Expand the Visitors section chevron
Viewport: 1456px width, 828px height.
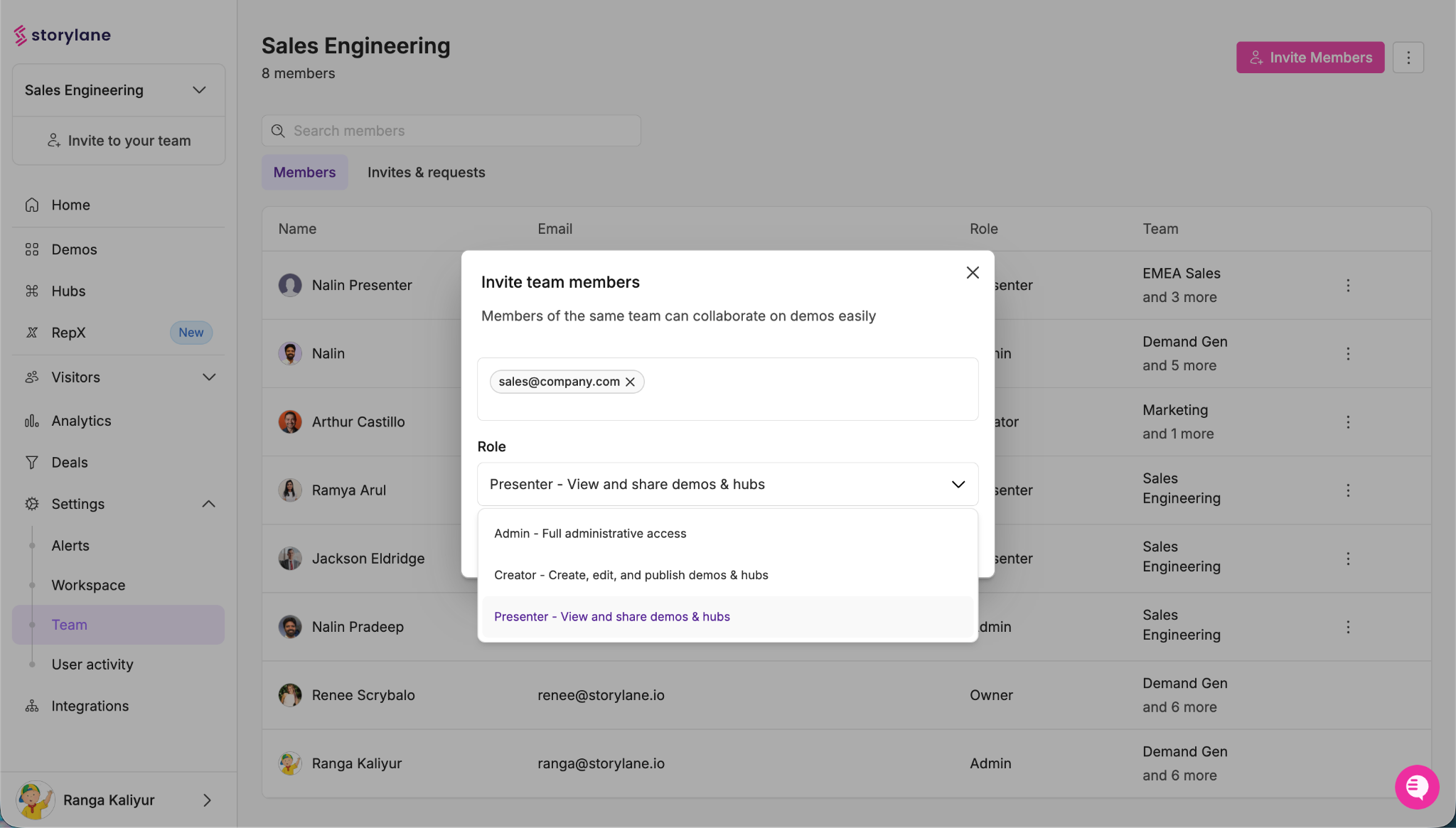[x=209, y=377]
